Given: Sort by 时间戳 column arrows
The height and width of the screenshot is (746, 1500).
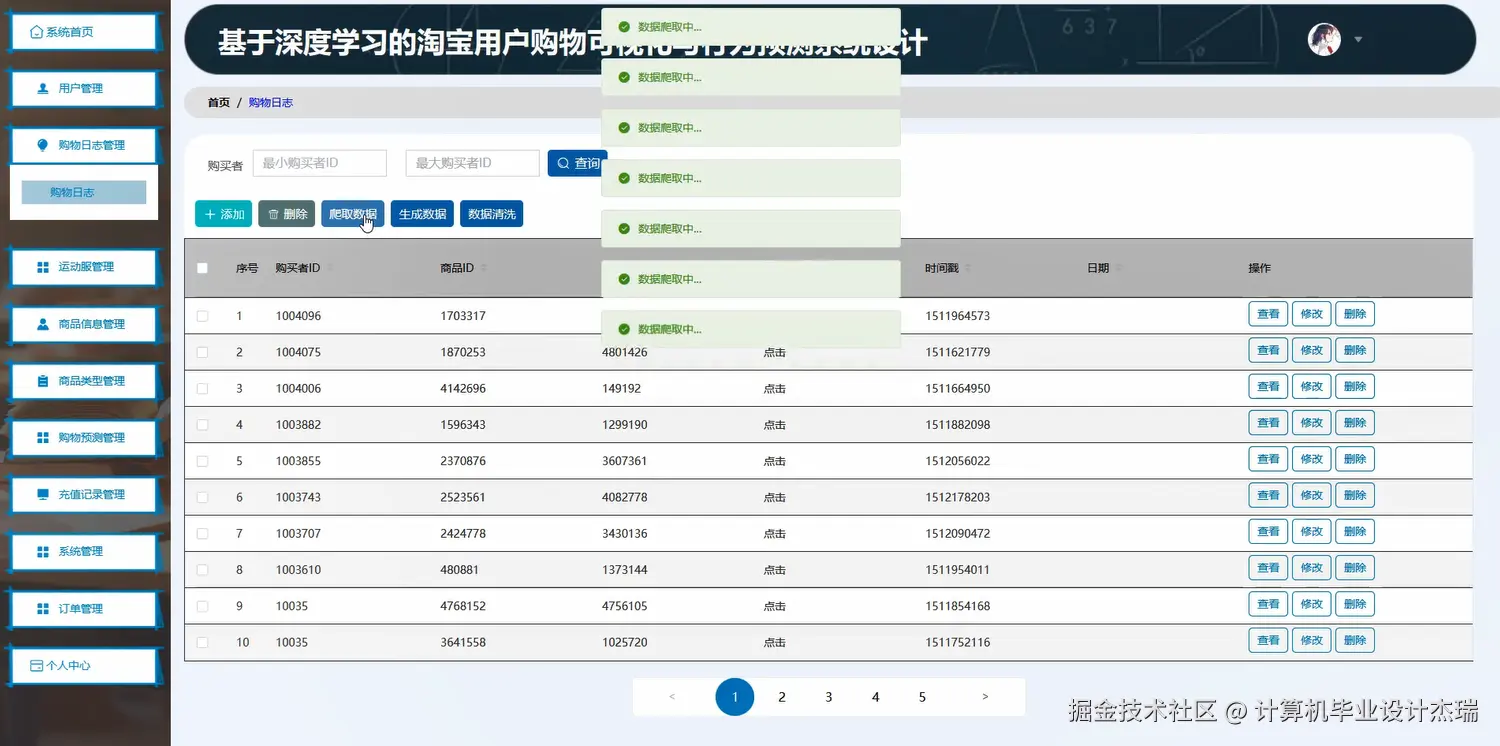Looking at the screenshot, I should click(967, 268).
